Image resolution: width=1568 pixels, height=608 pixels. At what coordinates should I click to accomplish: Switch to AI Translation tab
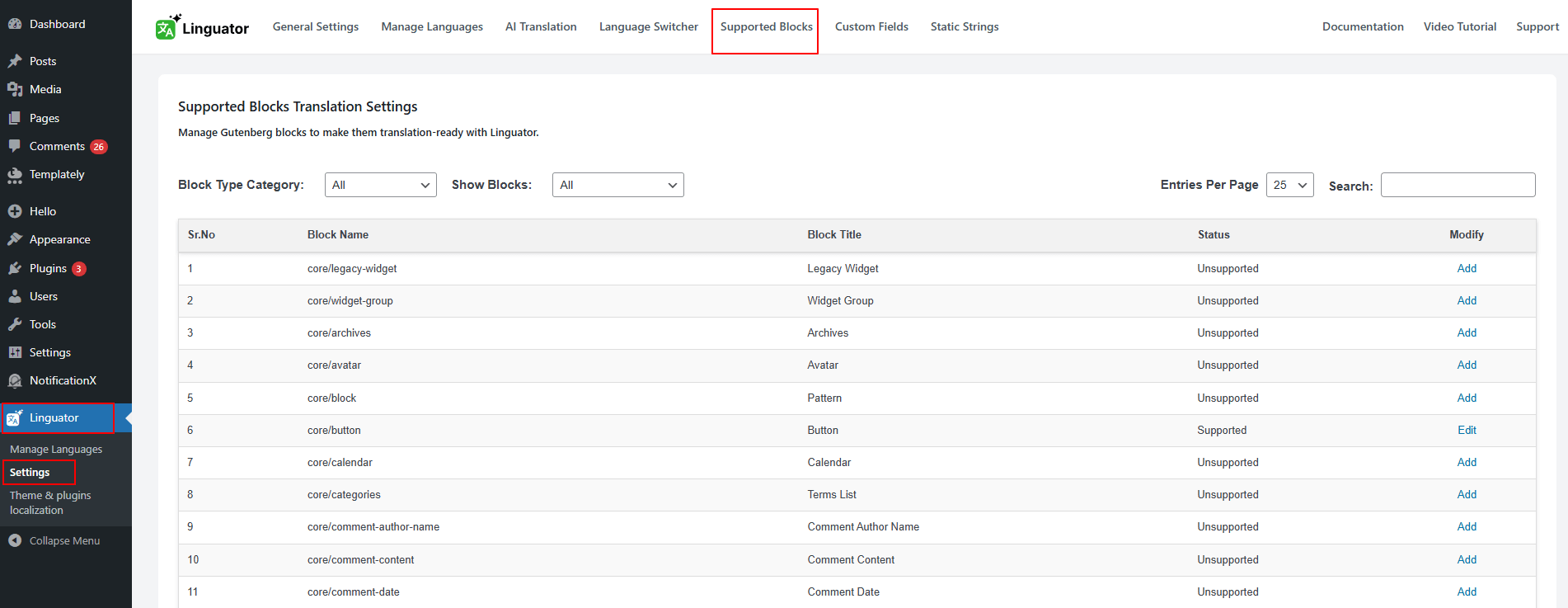point(541,26)
